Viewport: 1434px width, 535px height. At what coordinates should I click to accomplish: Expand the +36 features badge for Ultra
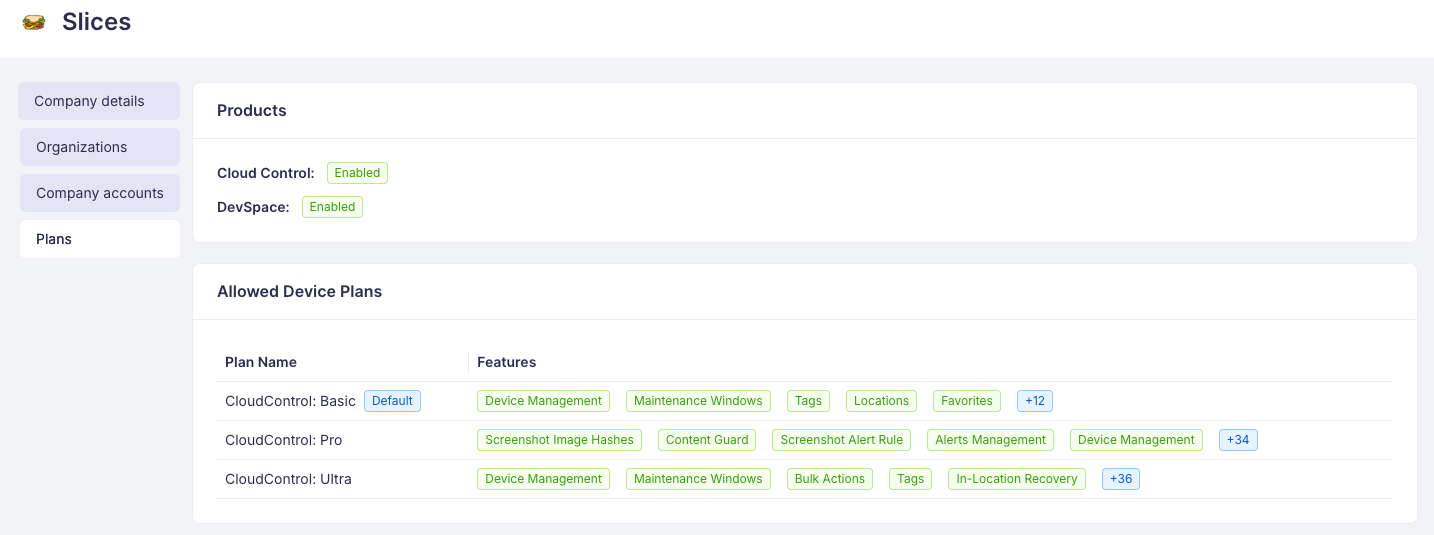[x=1120, y=479]
